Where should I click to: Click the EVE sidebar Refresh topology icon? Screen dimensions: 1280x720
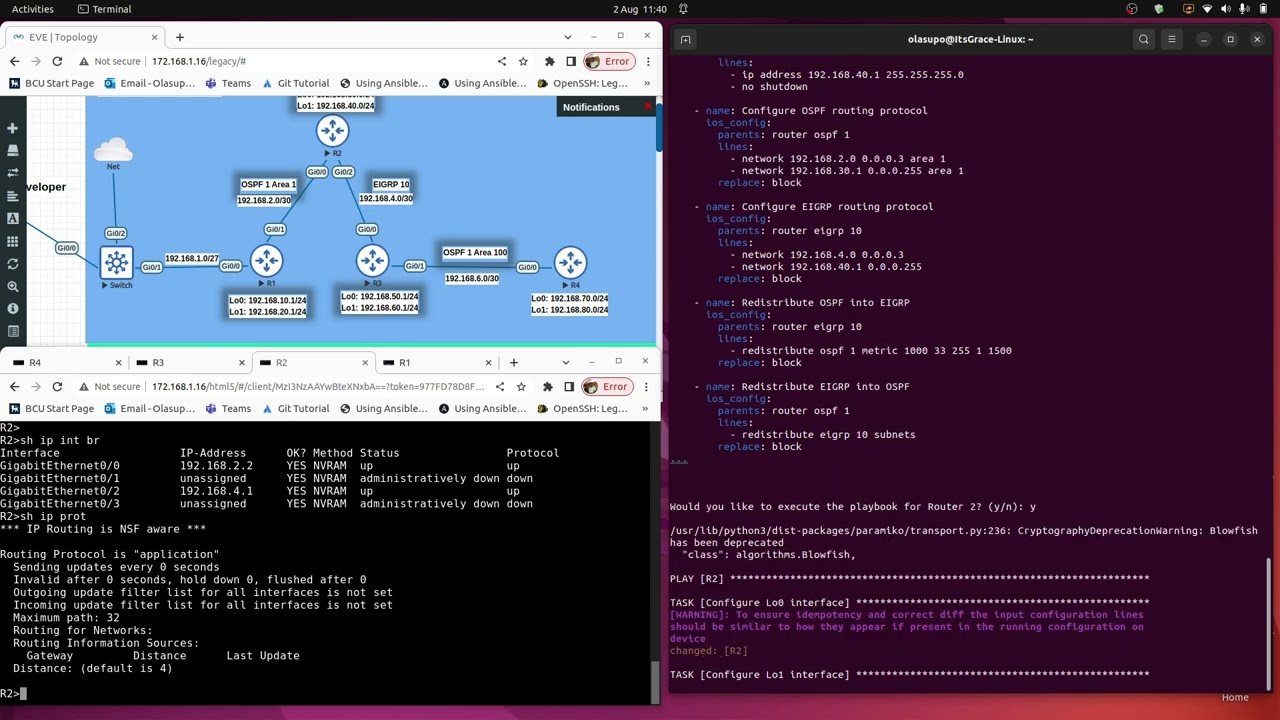12,264
